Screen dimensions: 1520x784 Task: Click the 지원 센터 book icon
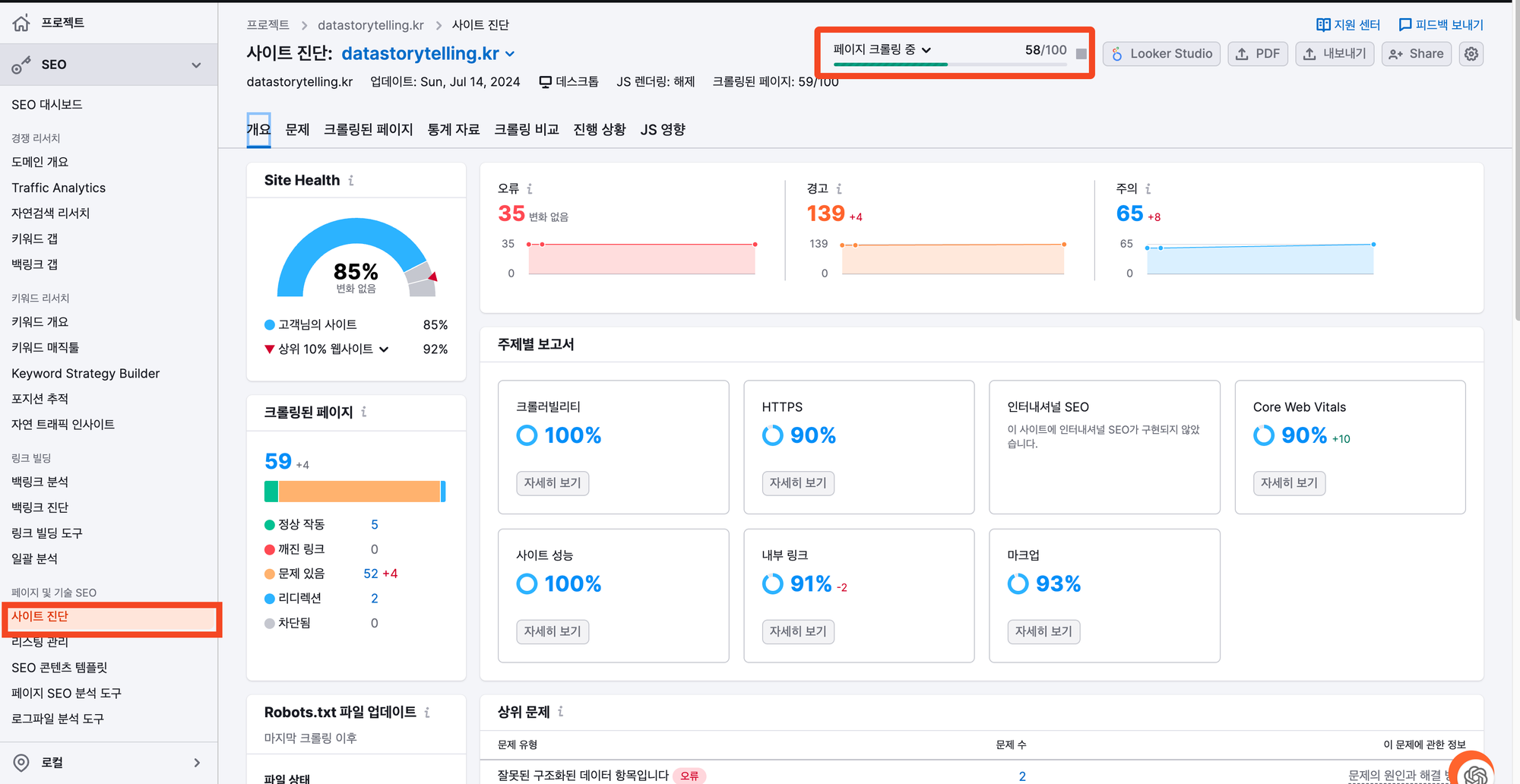click(x=1323, y=25)
